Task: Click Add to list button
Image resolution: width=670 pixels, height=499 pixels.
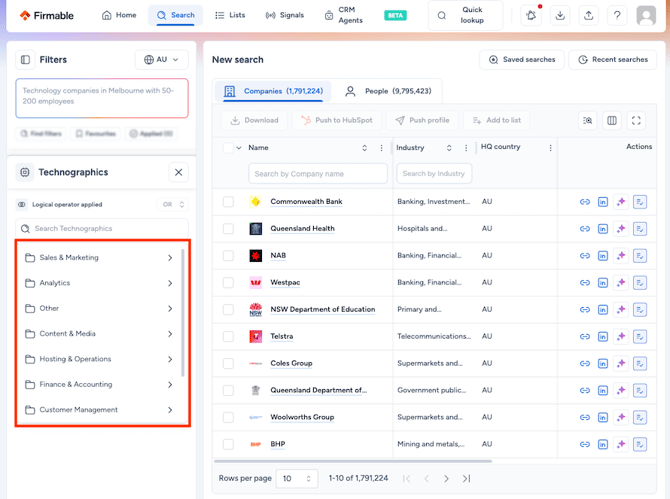Action: pos(497,120)
